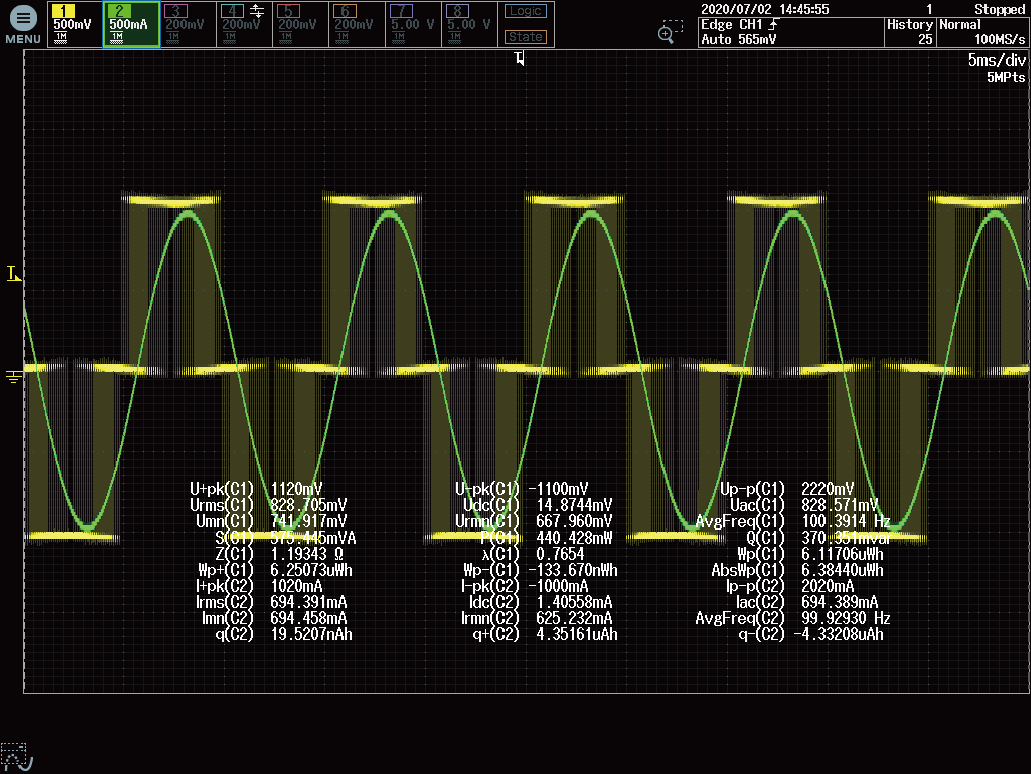Click the waveform icon in the bottom-left corner
1031x774 pixels.
(x=16, y=757)
